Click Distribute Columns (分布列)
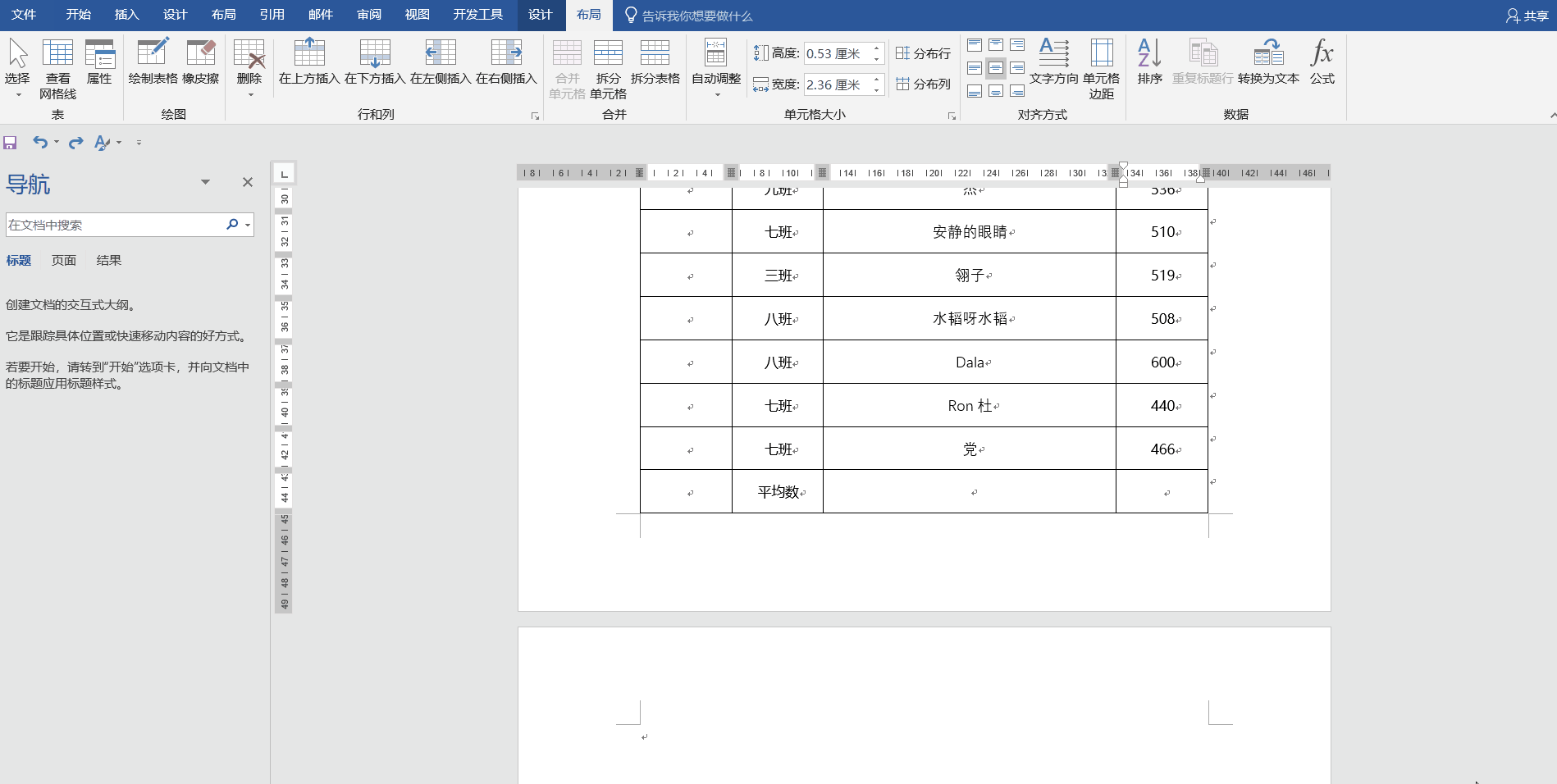 tap(923, 84)
